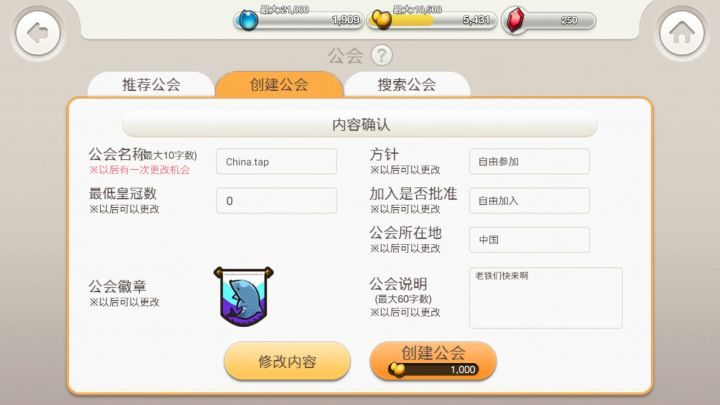
Task: Go to home via house icon
Action: coord(682,33)
